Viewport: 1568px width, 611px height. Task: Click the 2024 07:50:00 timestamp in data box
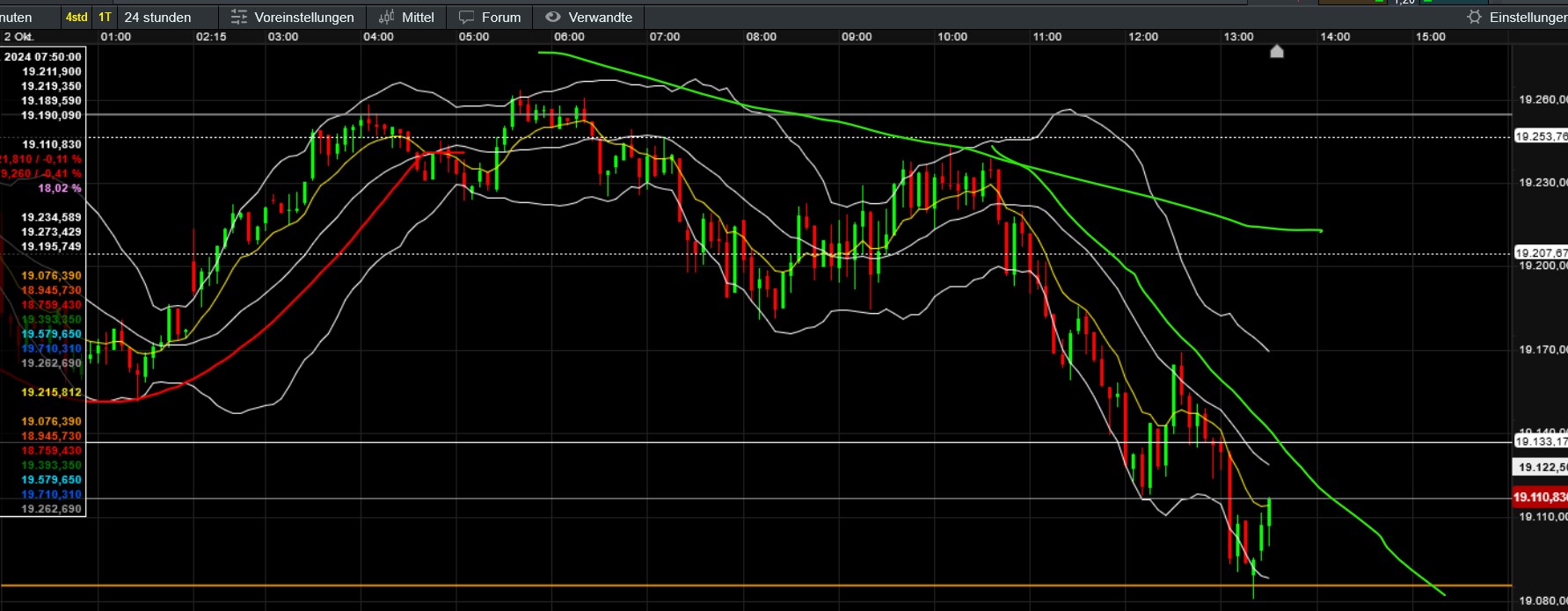click(x=43, y=56)
